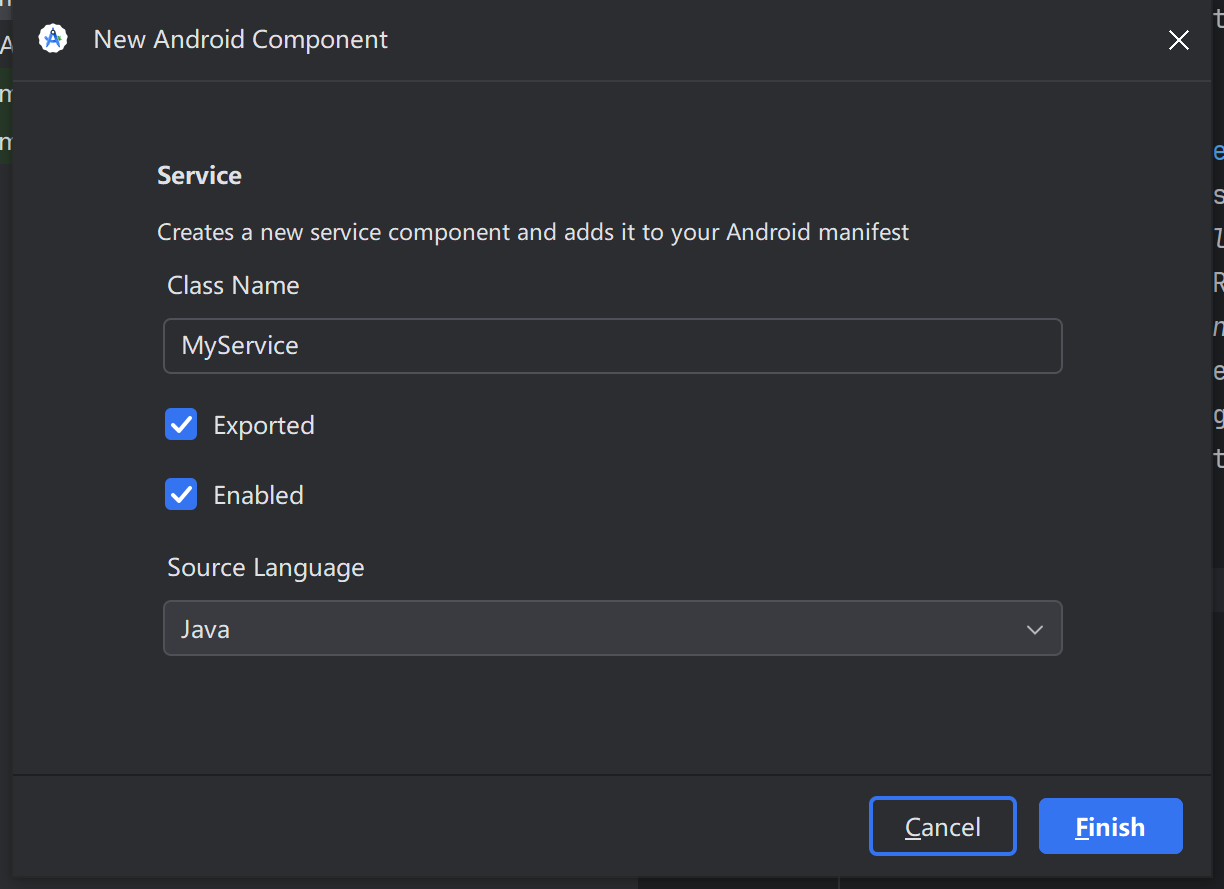Open the Source Language dropdown
This screenshot has width=1224, height=889.
pyautogui.click(x=612, y=628)
